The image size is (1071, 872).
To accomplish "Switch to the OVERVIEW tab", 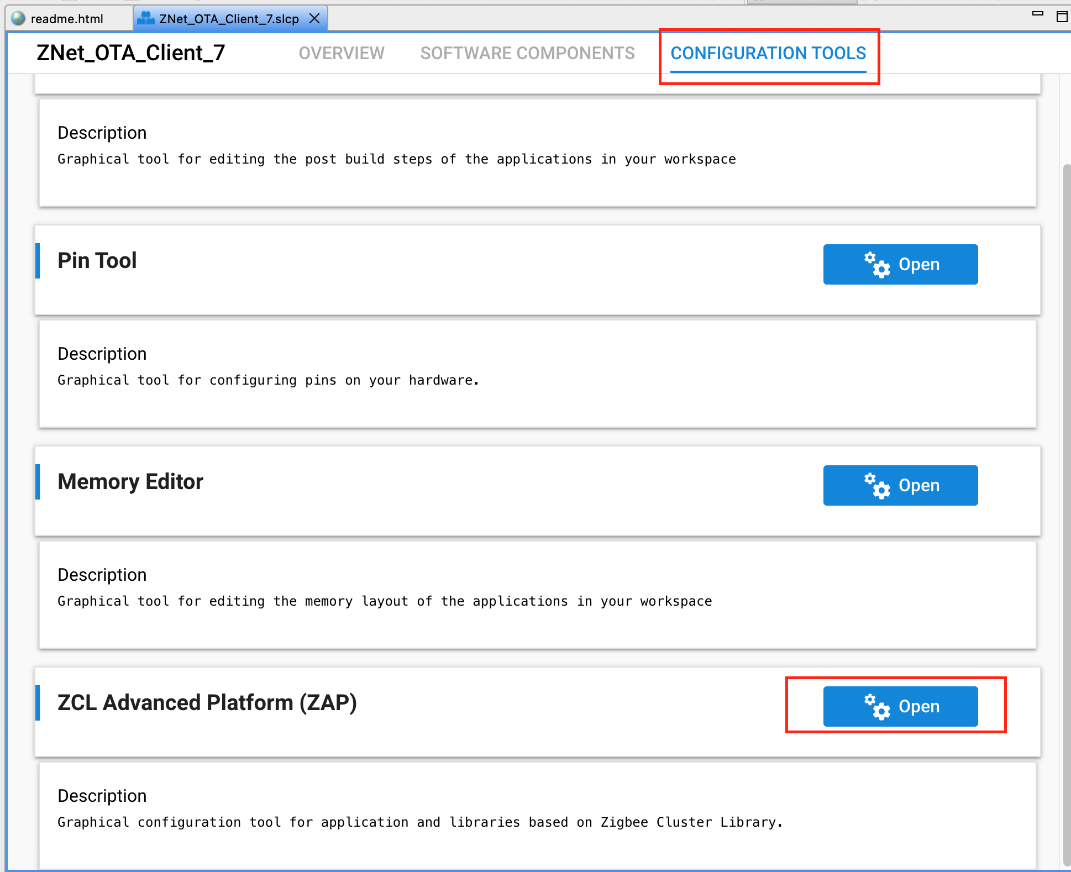I will pyautogui.click(x=341, y=53).
